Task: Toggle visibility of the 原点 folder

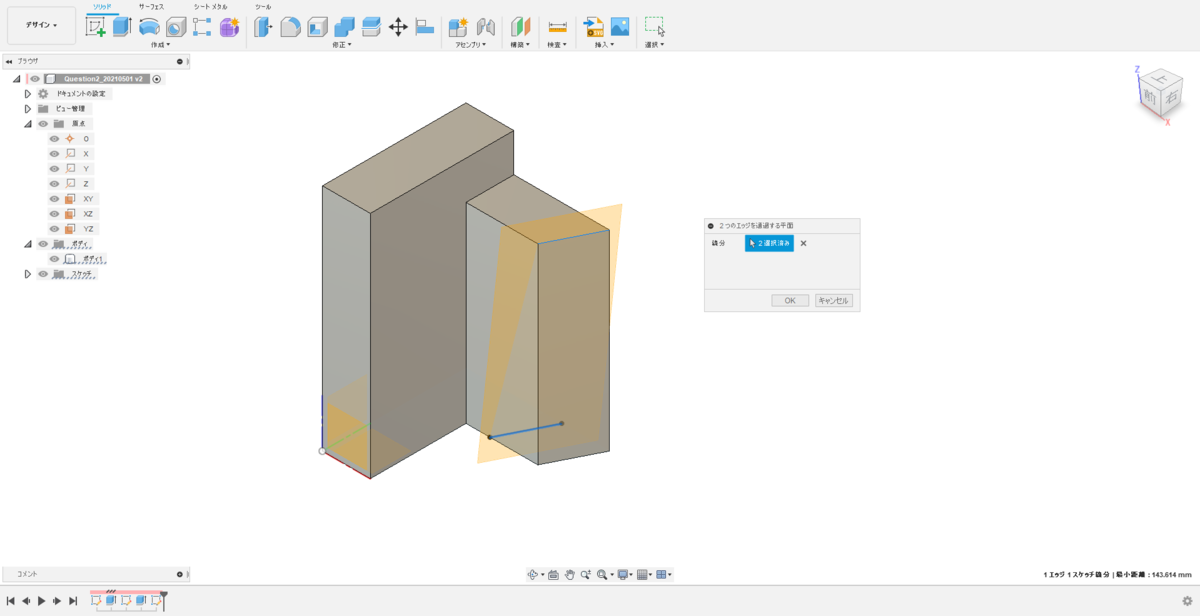Action: tap(43, 124)
